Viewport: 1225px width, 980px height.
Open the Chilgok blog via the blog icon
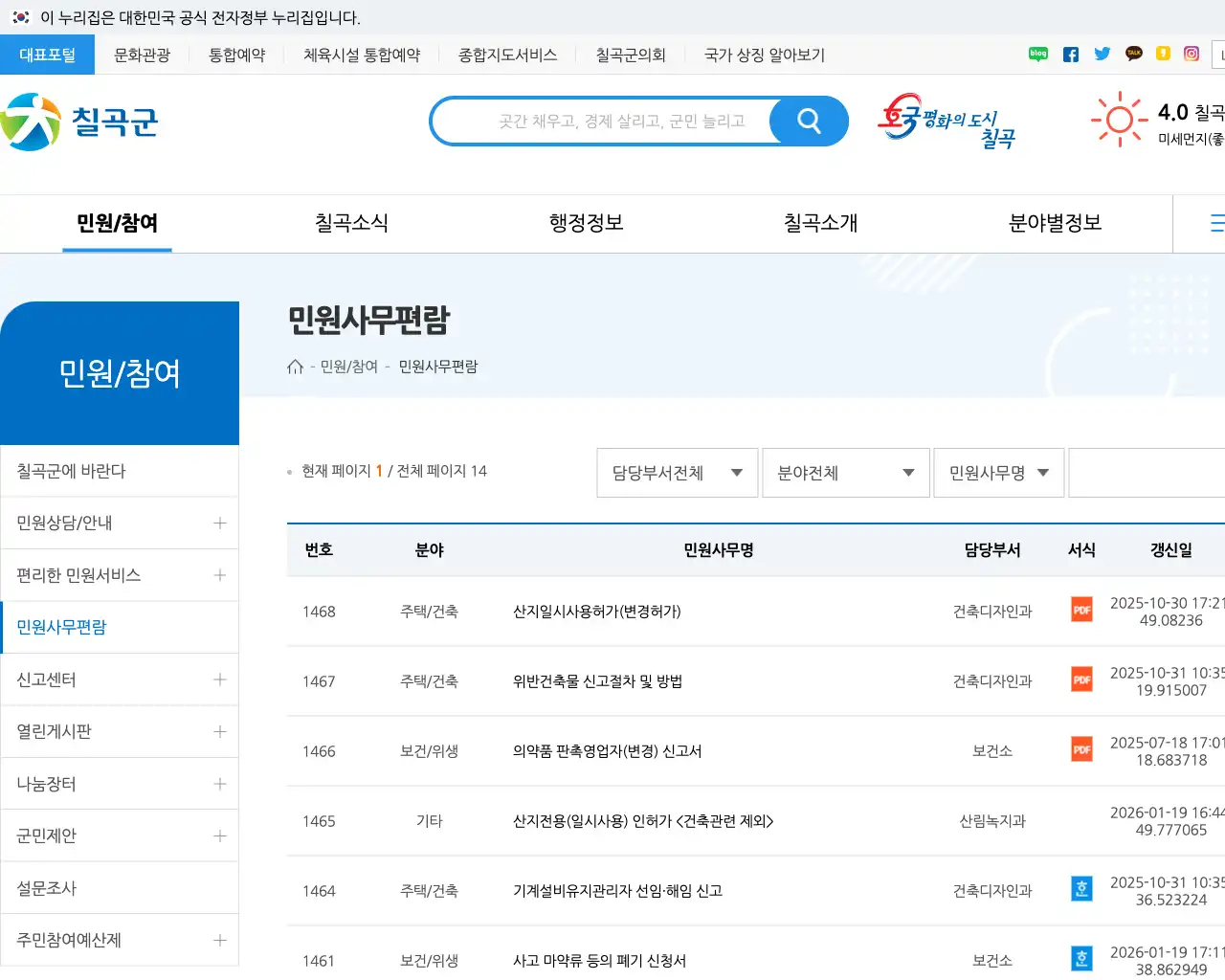click(x=1037, y=54)
